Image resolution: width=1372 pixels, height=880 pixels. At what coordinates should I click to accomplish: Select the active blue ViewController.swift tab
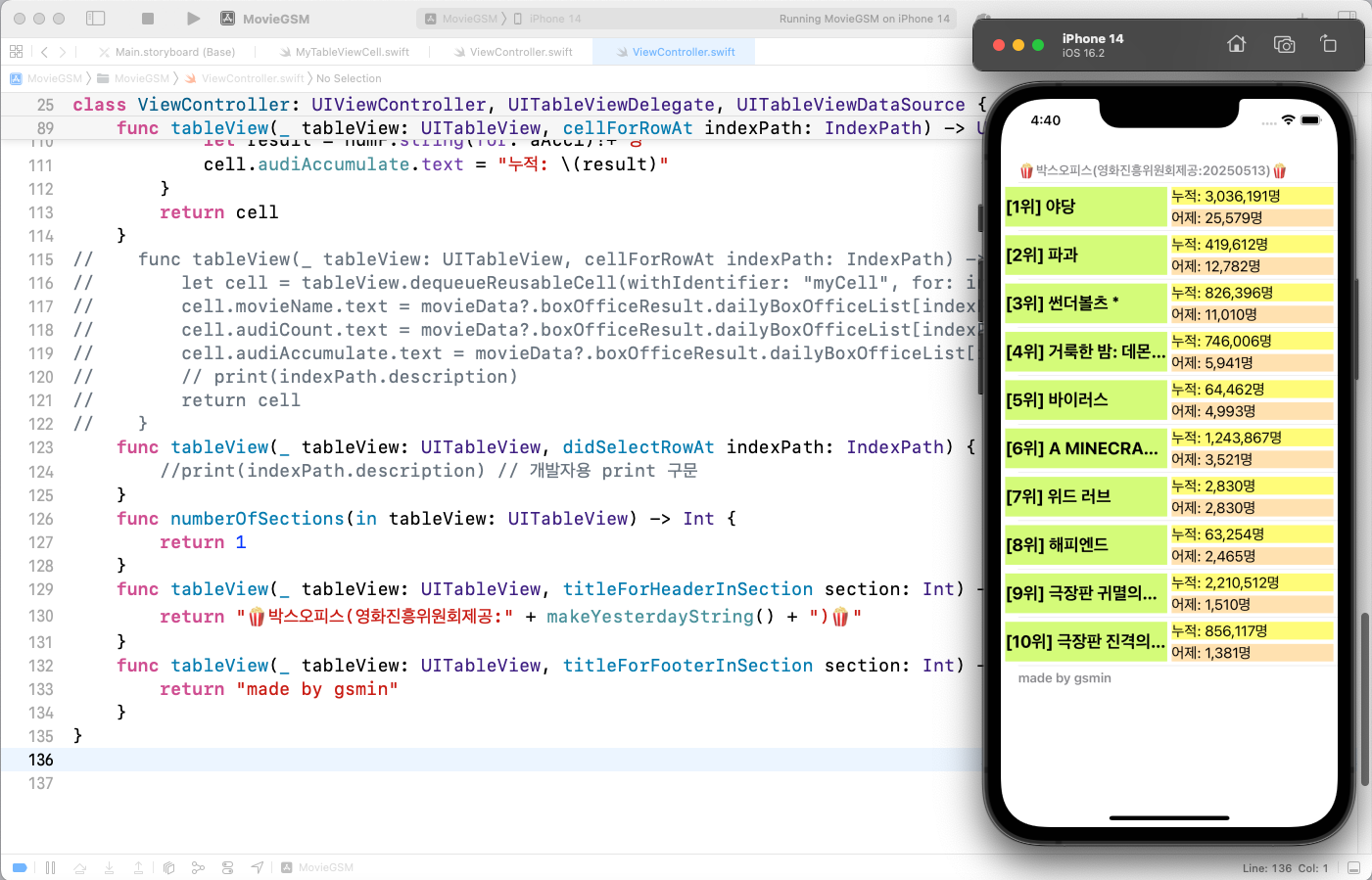pos(676,52)
